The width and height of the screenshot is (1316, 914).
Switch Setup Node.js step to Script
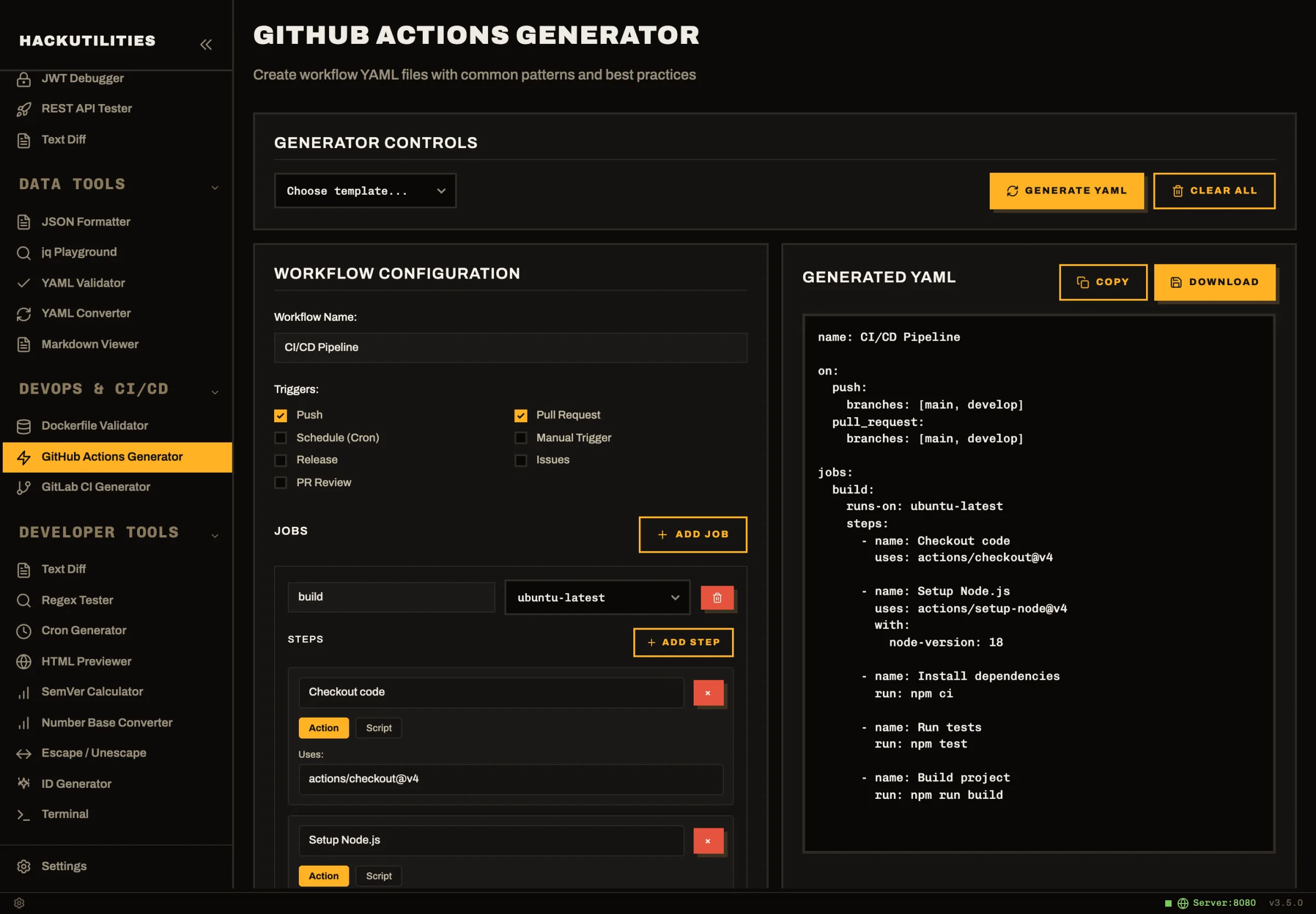coord(378,876)
